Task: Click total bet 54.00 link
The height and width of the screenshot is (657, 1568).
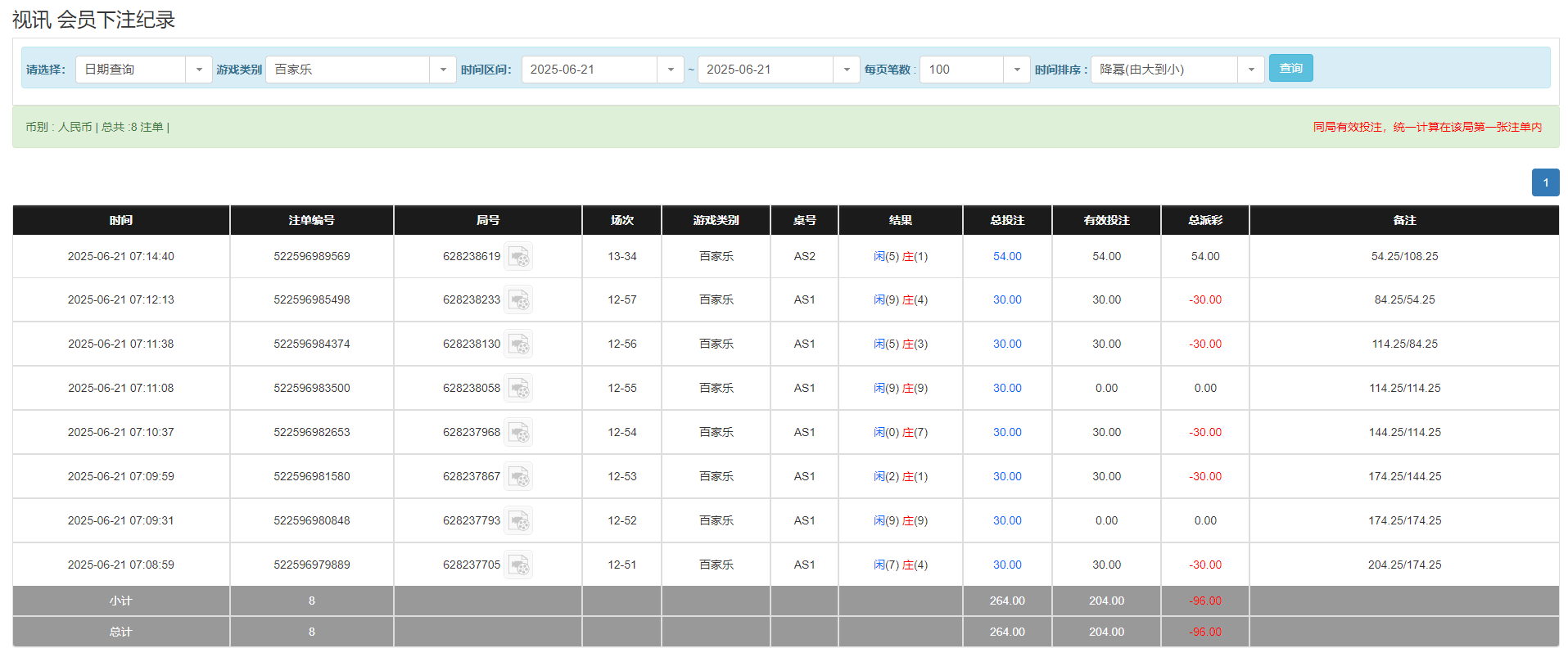Action: click(1007, 257)
